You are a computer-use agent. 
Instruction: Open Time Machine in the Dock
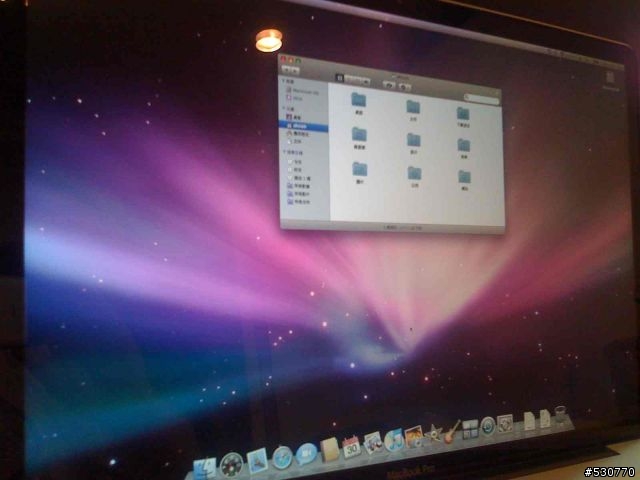(x=487, y=426)
